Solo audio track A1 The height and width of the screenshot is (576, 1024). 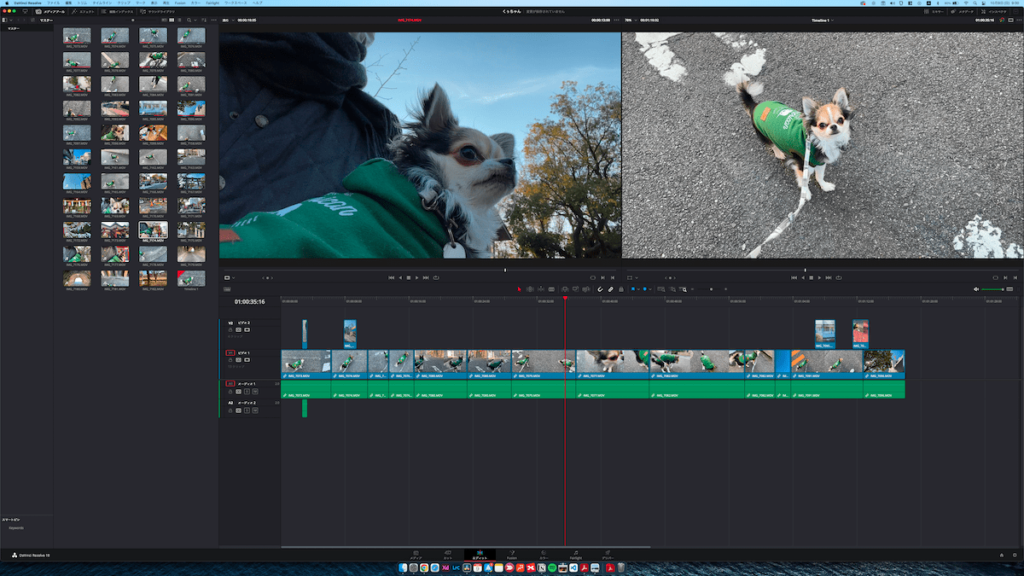pos(247,392)
